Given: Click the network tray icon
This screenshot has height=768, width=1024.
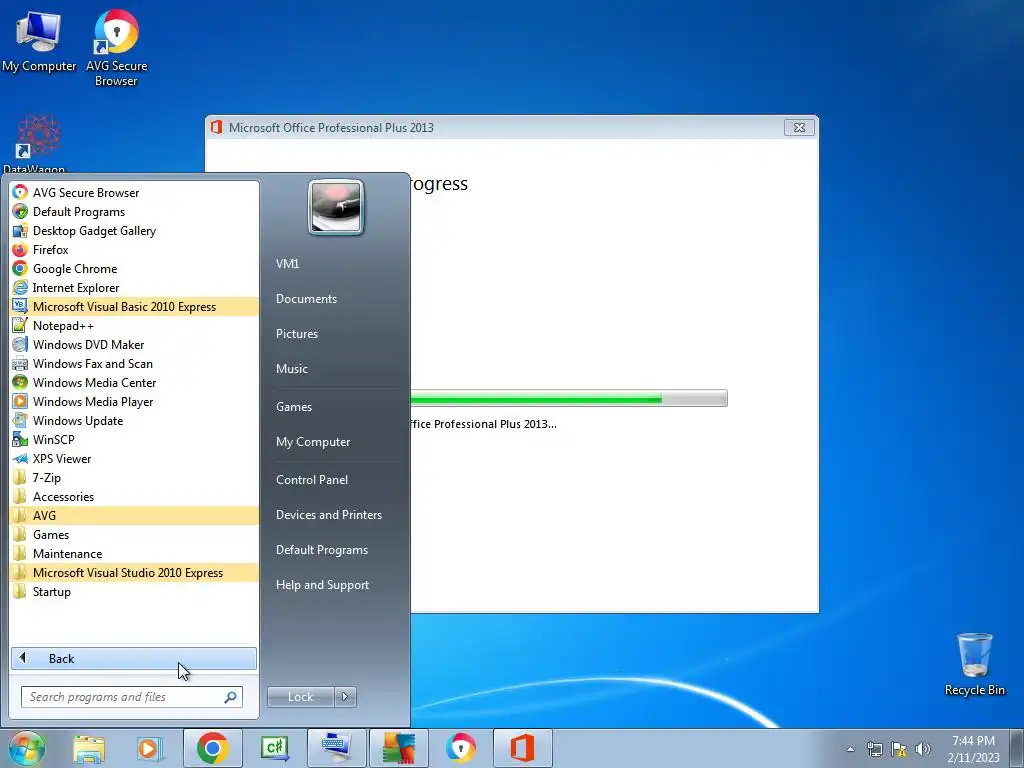Looking at the screenshot, I should pos(874,749).
